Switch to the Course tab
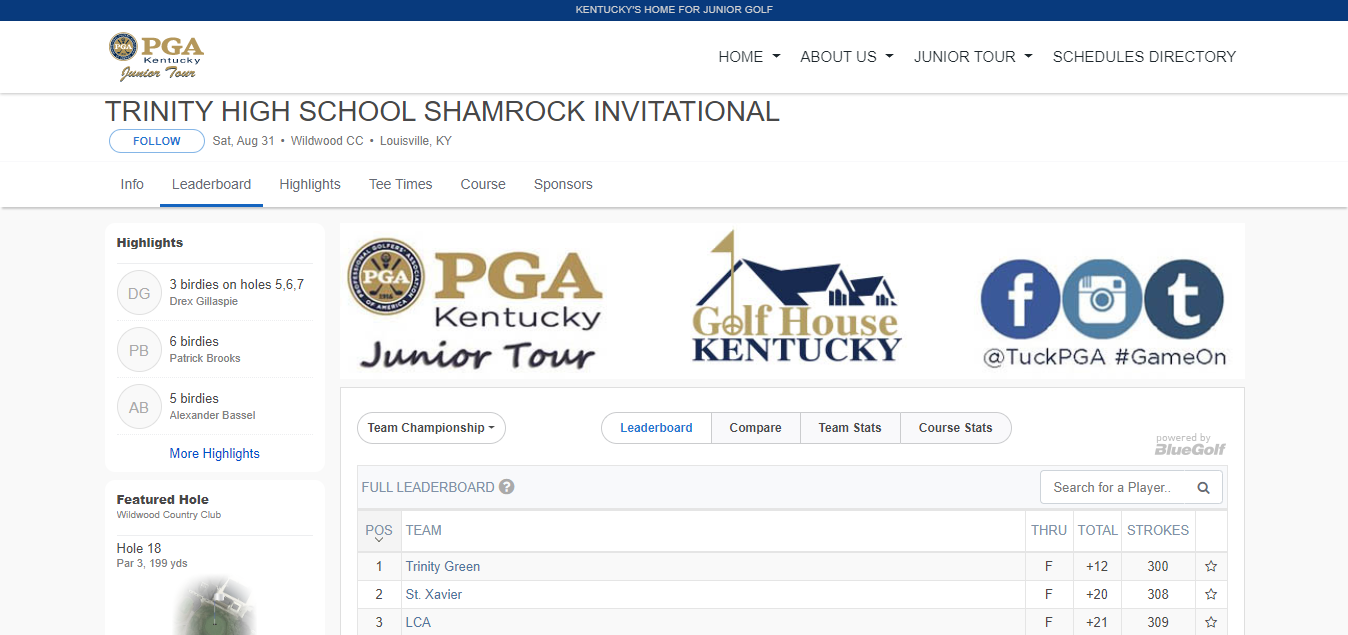Screen dimensions: 1348x635 [x=483, y=184]
